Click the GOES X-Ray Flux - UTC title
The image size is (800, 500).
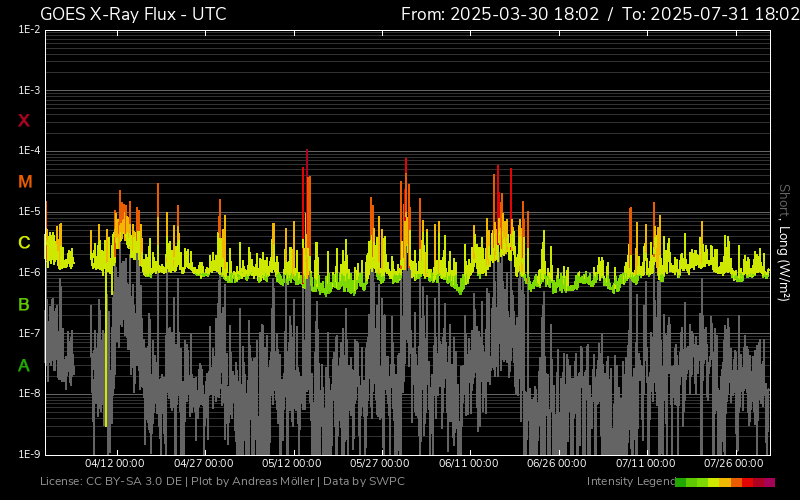(x=133, y=14)
